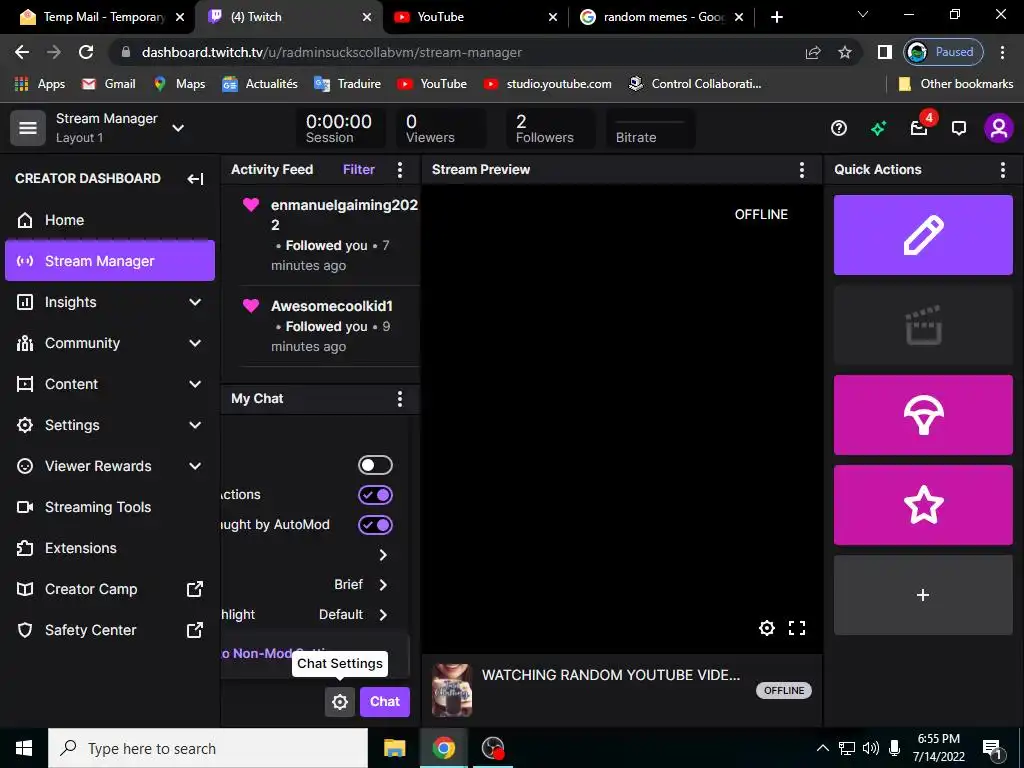Viewport: 1024px width, 768px height.
Task: Toggle the browser side panel icon
Action: tap(885, 53)
